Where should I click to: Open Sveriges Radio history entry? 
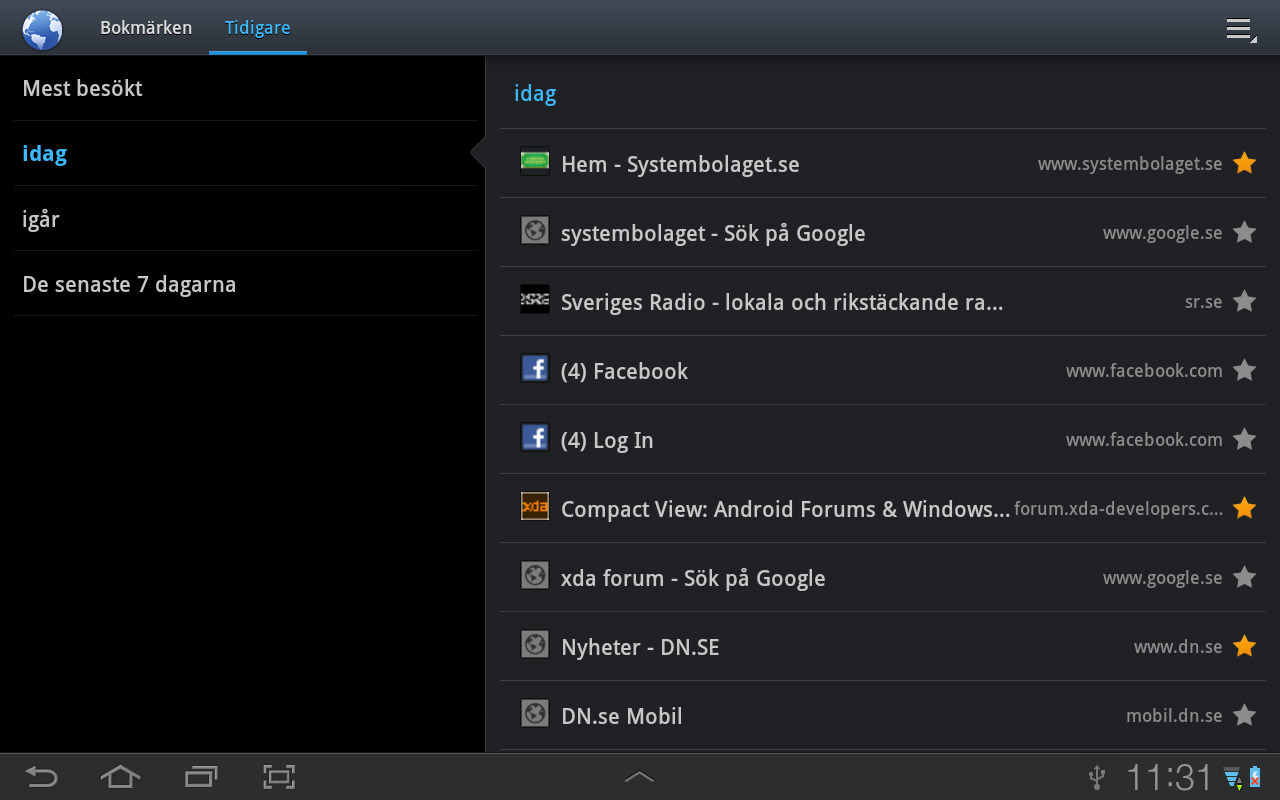click(x=883, y=301)
